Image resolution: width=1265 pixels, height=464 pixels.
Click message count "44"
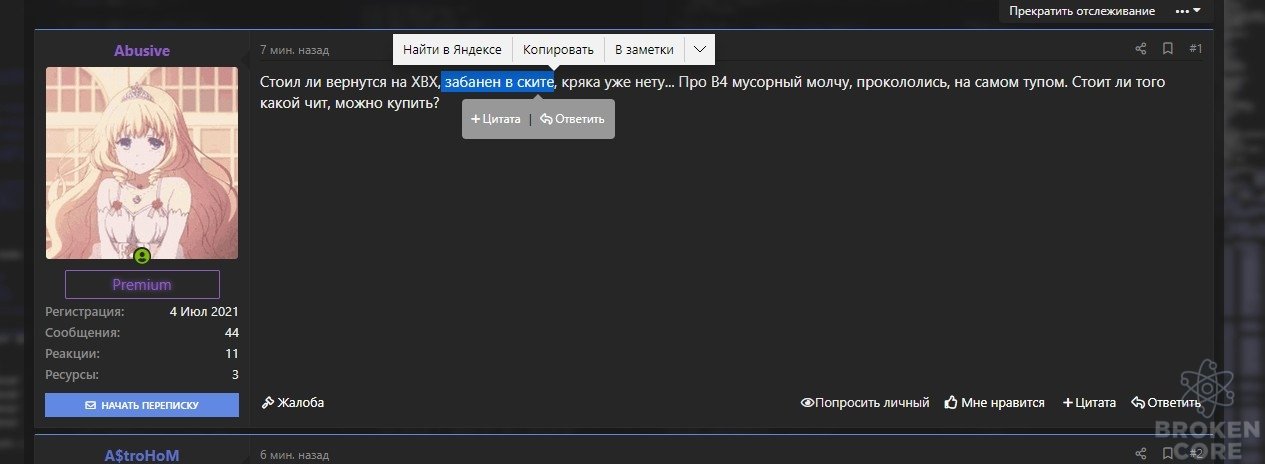(232, 332)
